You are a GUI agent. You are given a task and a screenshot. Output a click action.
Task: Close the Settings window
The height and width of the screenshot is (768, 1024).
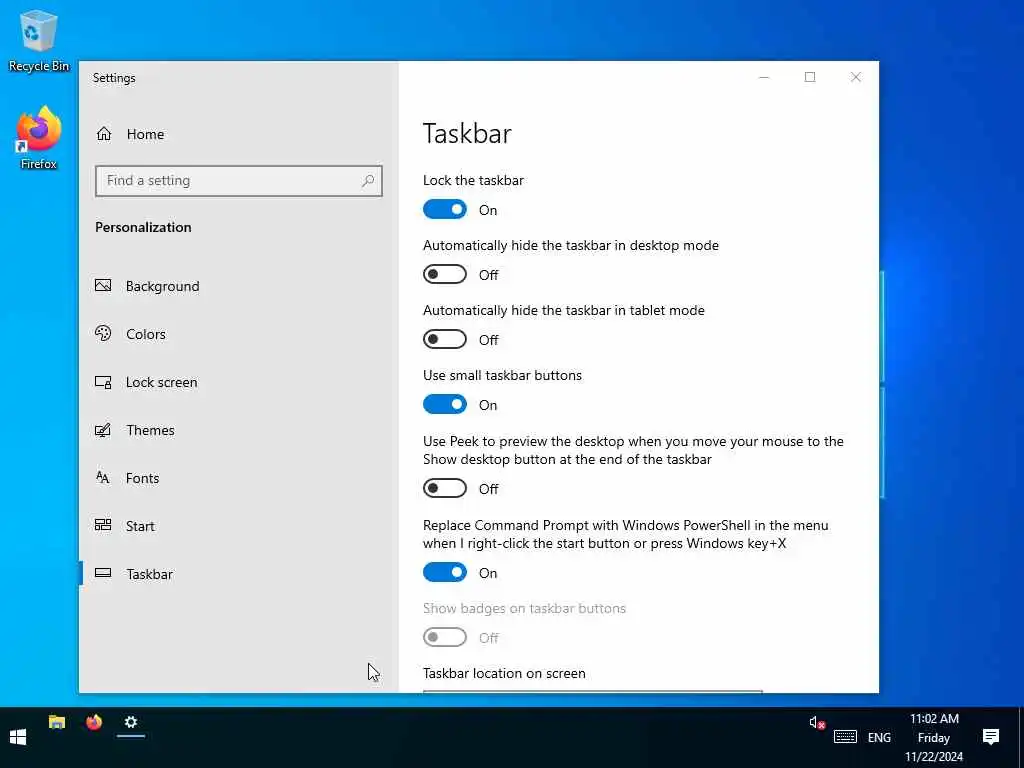[856, 77]
